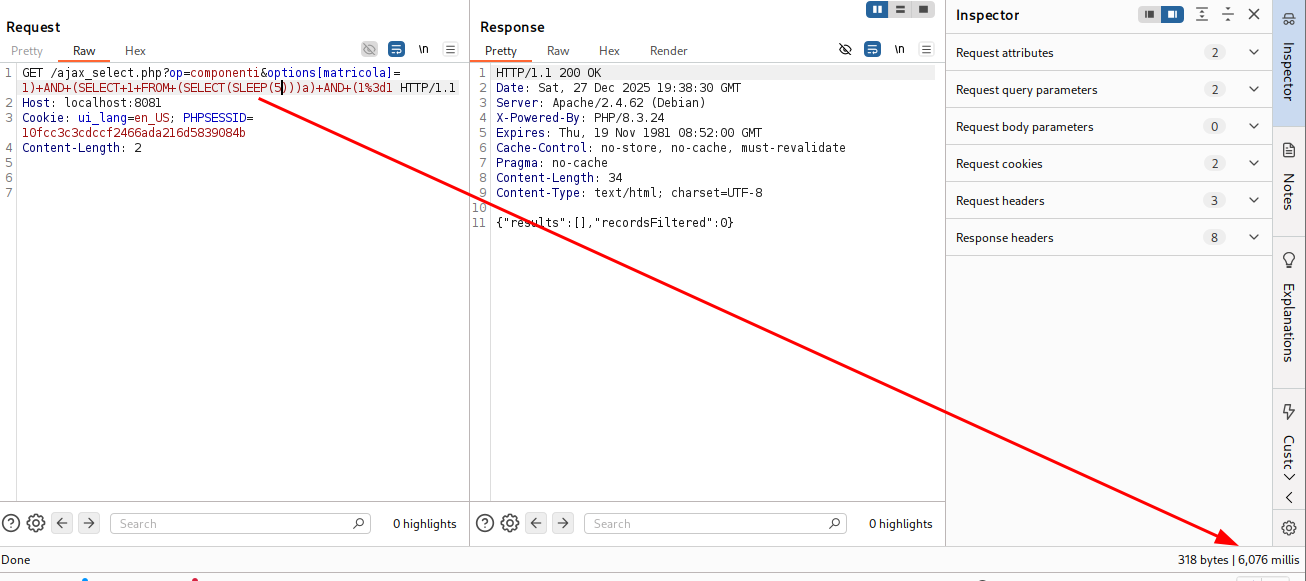Click Response pane 0 highlights label
Image resolution: width=1306 pixels, height=581 pixels.
900,524
